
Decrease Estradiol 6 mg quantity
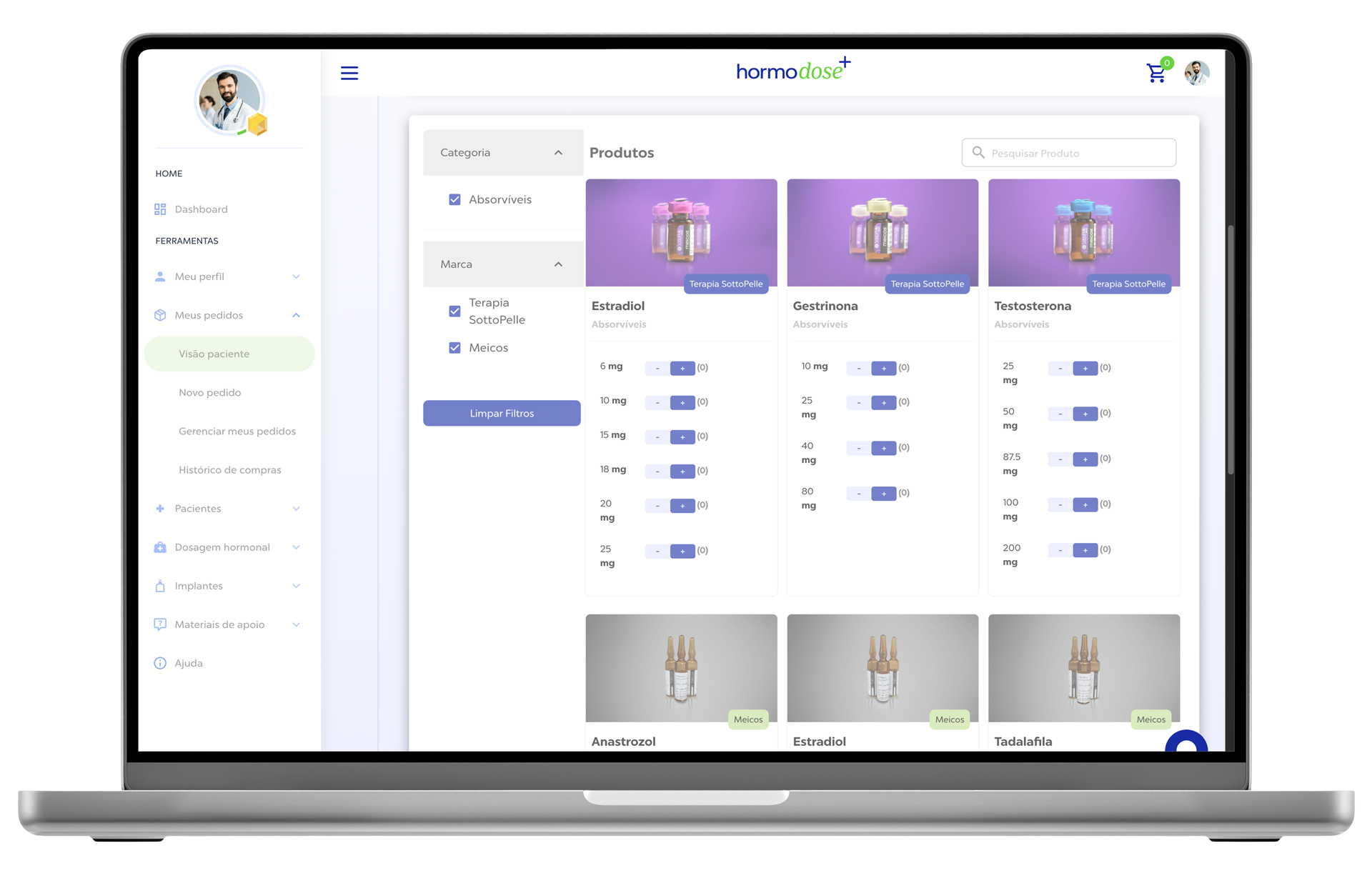click(x=657, y=368)
